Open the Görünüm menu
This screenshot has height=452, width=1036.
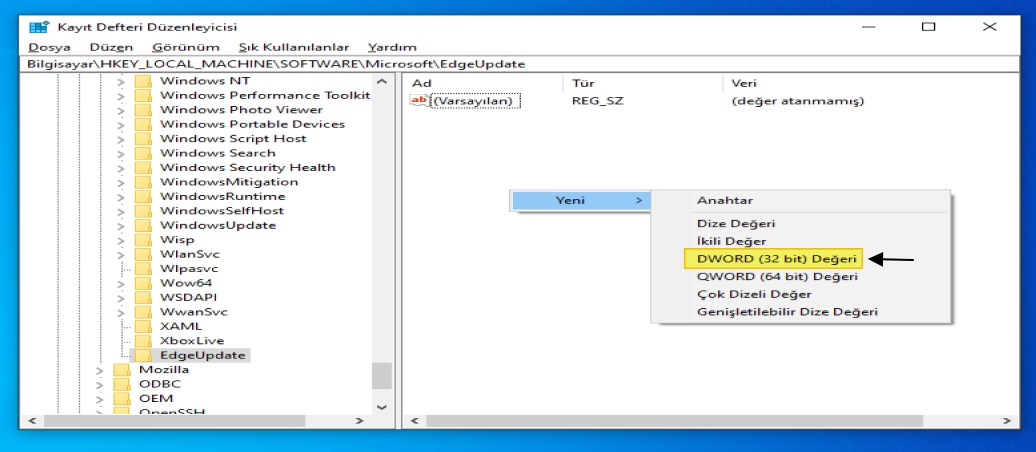point(186,48)
